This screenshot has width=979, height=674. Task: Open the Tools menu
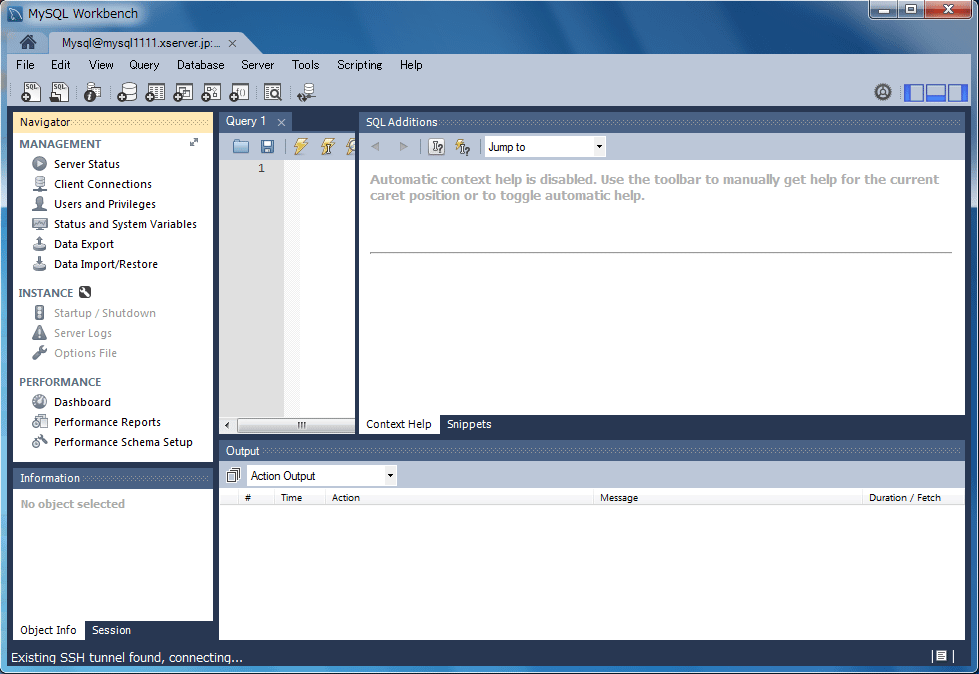305,65
